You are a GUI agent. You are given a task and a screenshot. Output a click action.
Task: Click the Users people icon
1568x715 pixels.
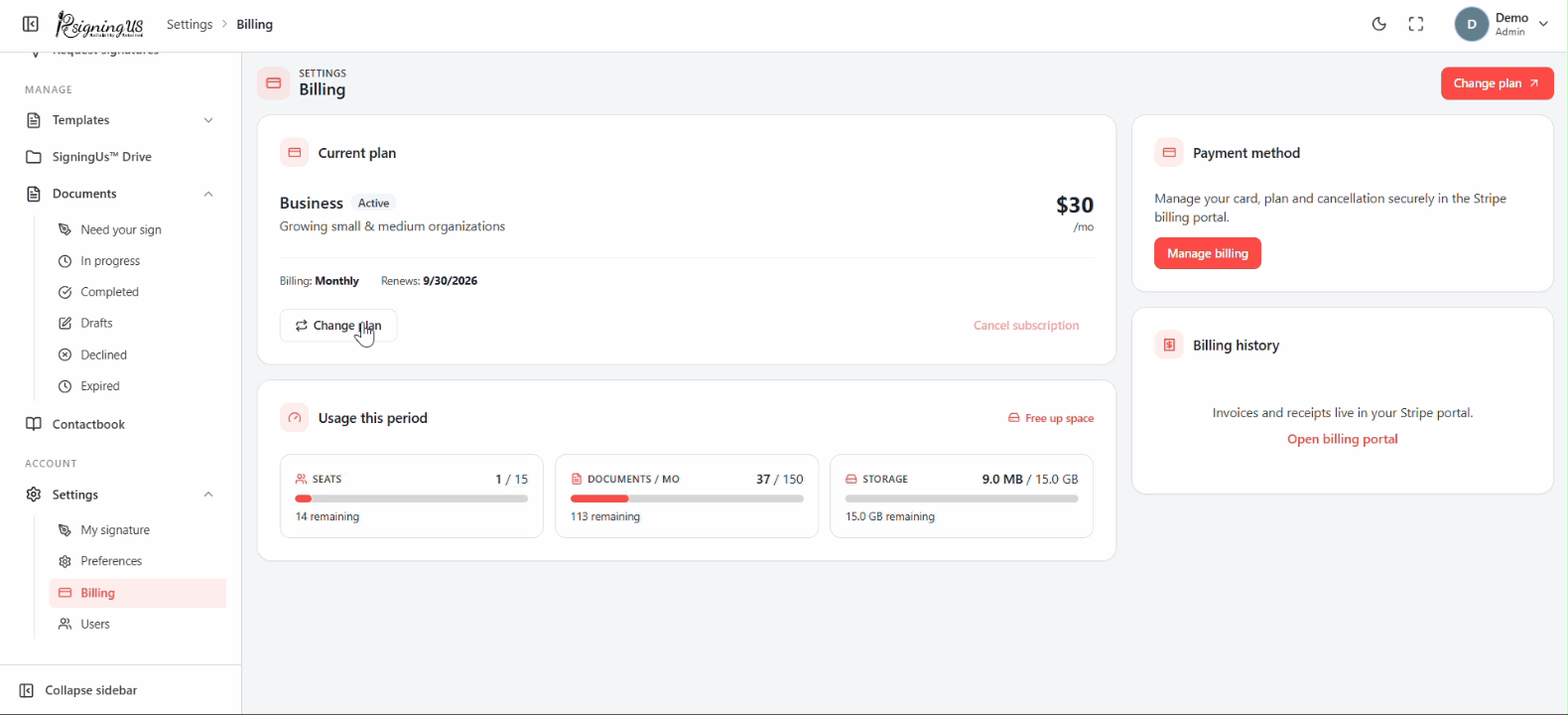pyautogui.click(x=65, y=625)
